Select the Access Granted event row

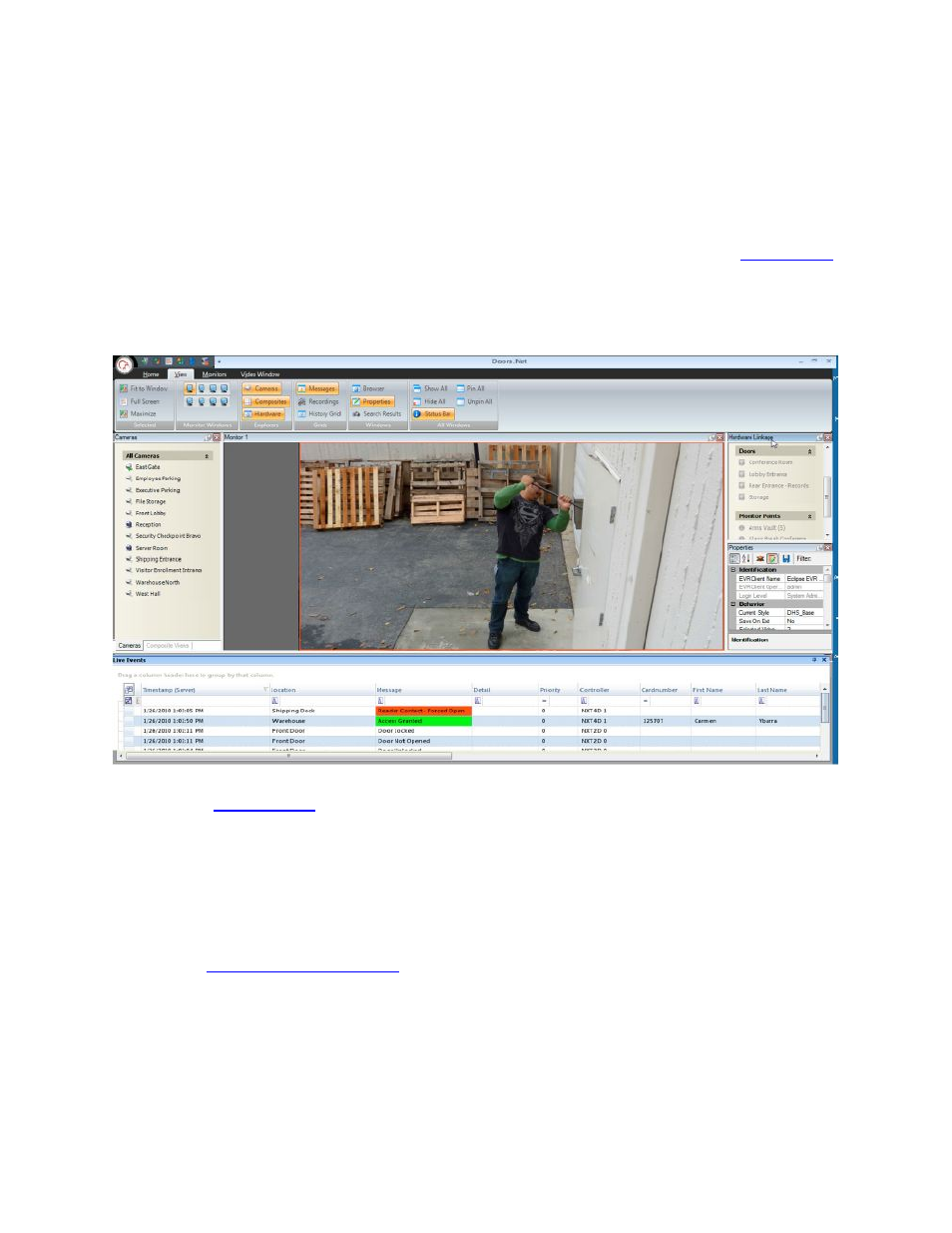click(x=470, y=721)
